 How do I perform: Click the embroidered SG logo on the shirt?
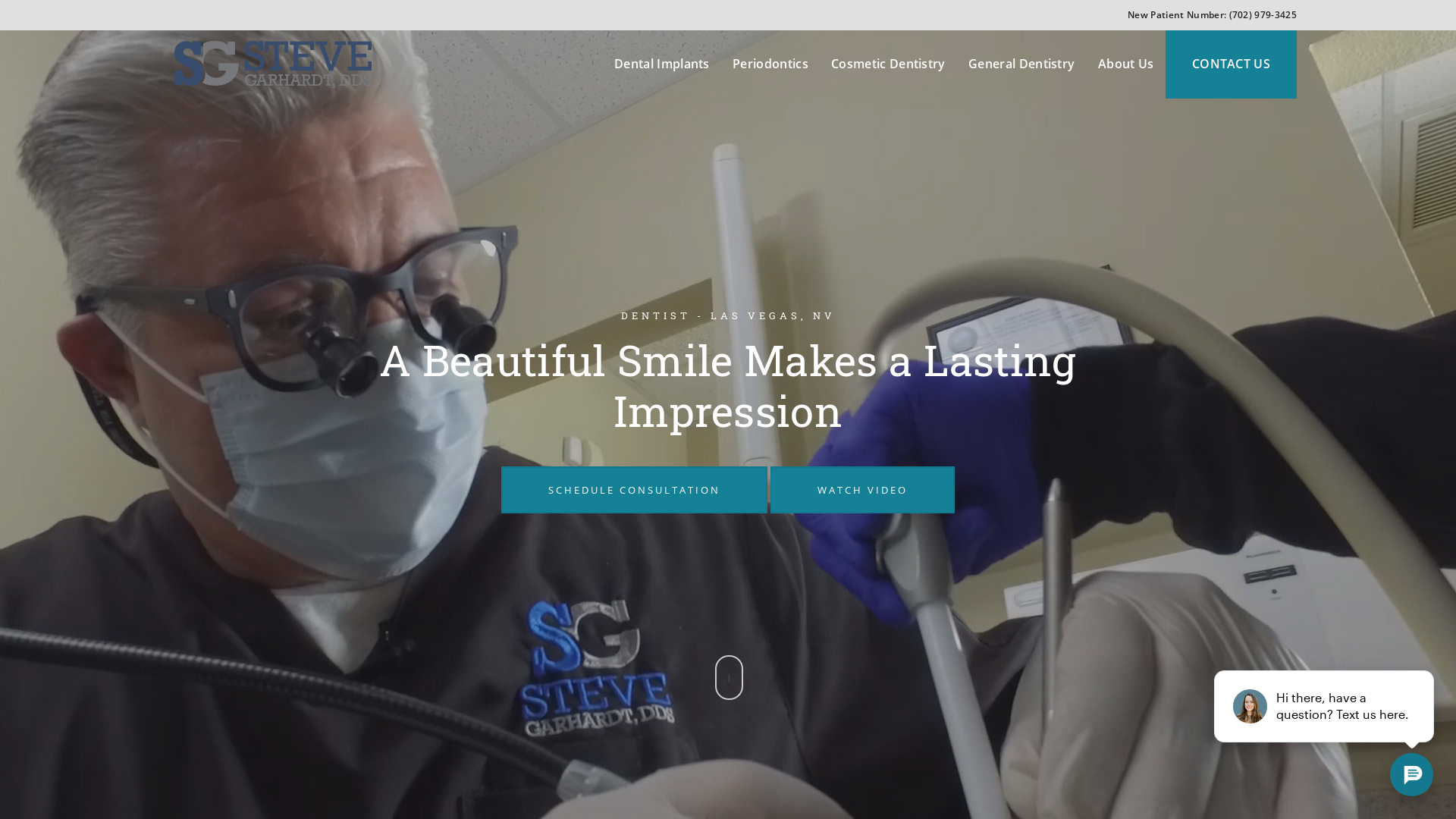[598, 667]
